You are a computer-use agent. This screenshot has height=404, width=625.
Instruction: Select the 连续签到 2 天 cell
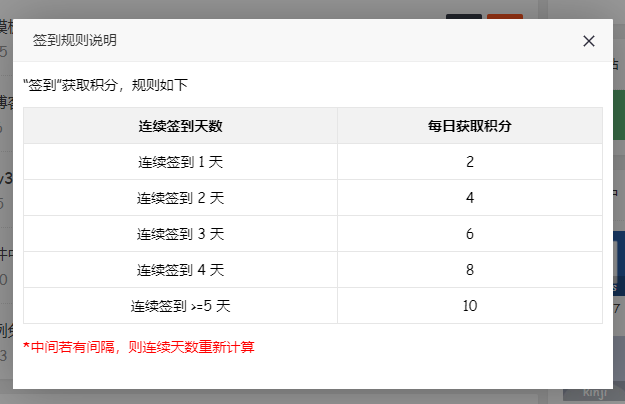180,198
